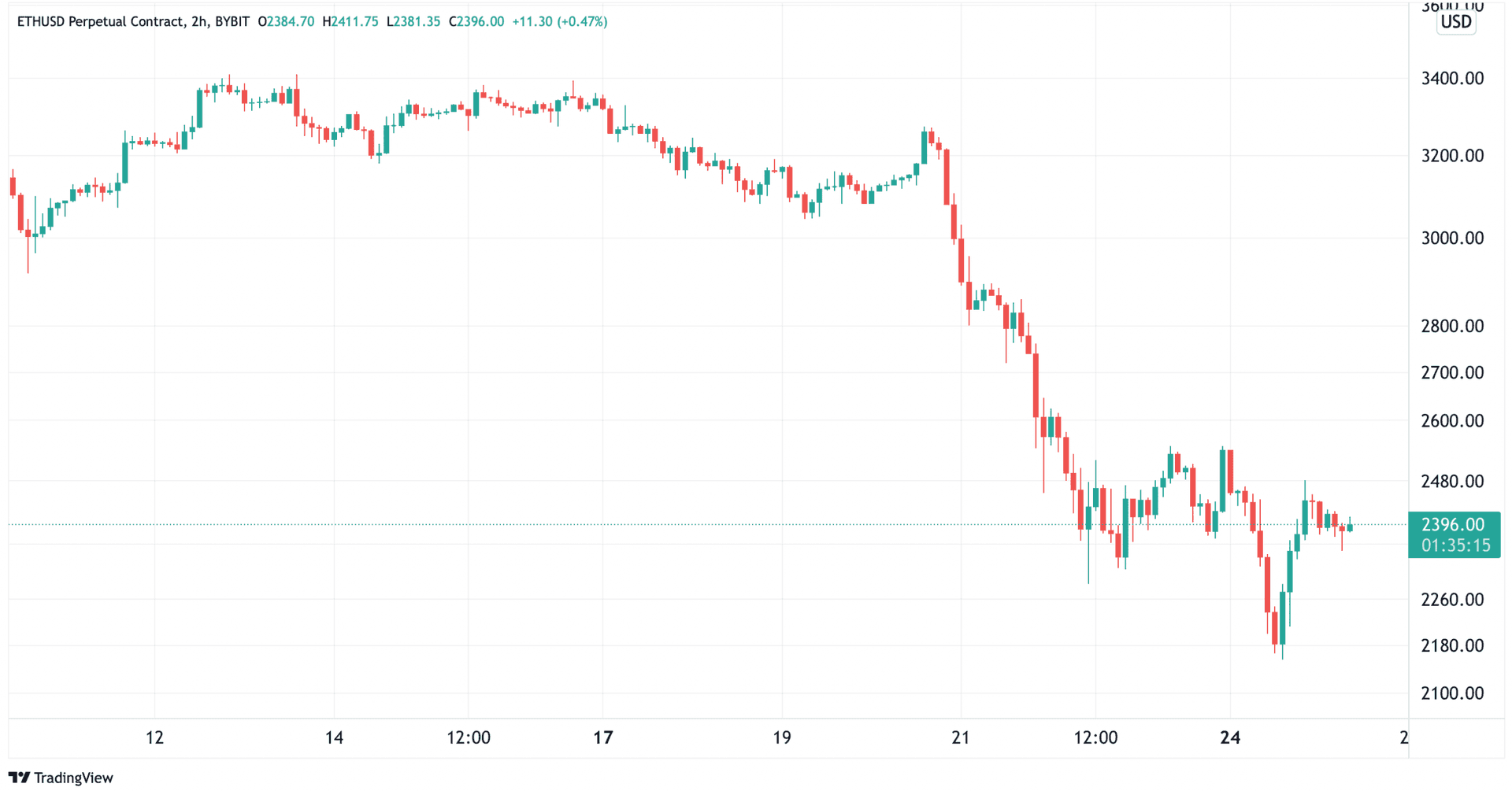Click the 2800.00 price axis label
Viewport: 1512px width, 791px height.
tap(1452, 327)
